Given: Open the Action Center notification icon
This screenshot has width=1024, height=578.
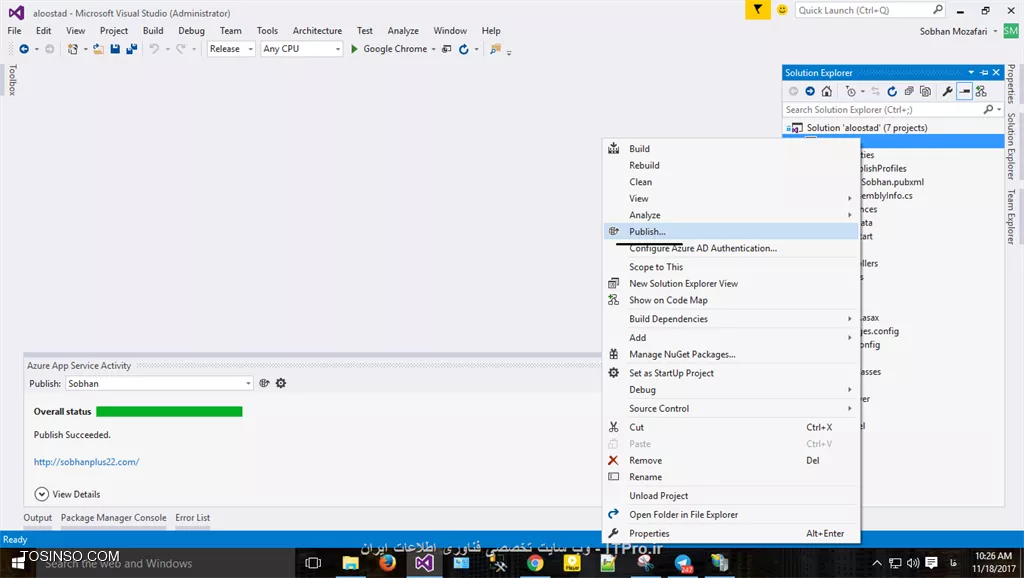Looking at the screenshot, I should click(931, 562).
